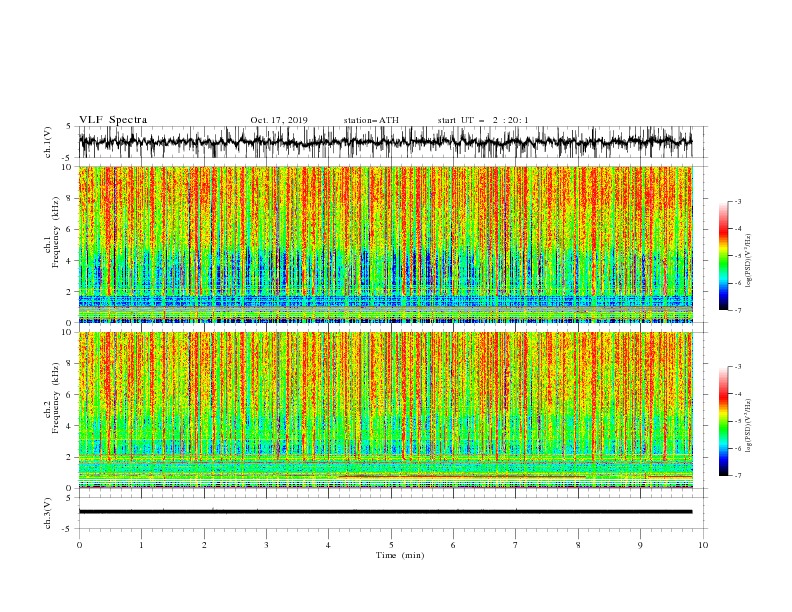Image resolution: width=792 pixels, height=612 pixels.
Task: Click the ch.2 PSD color scale bar
Action: 723,421
